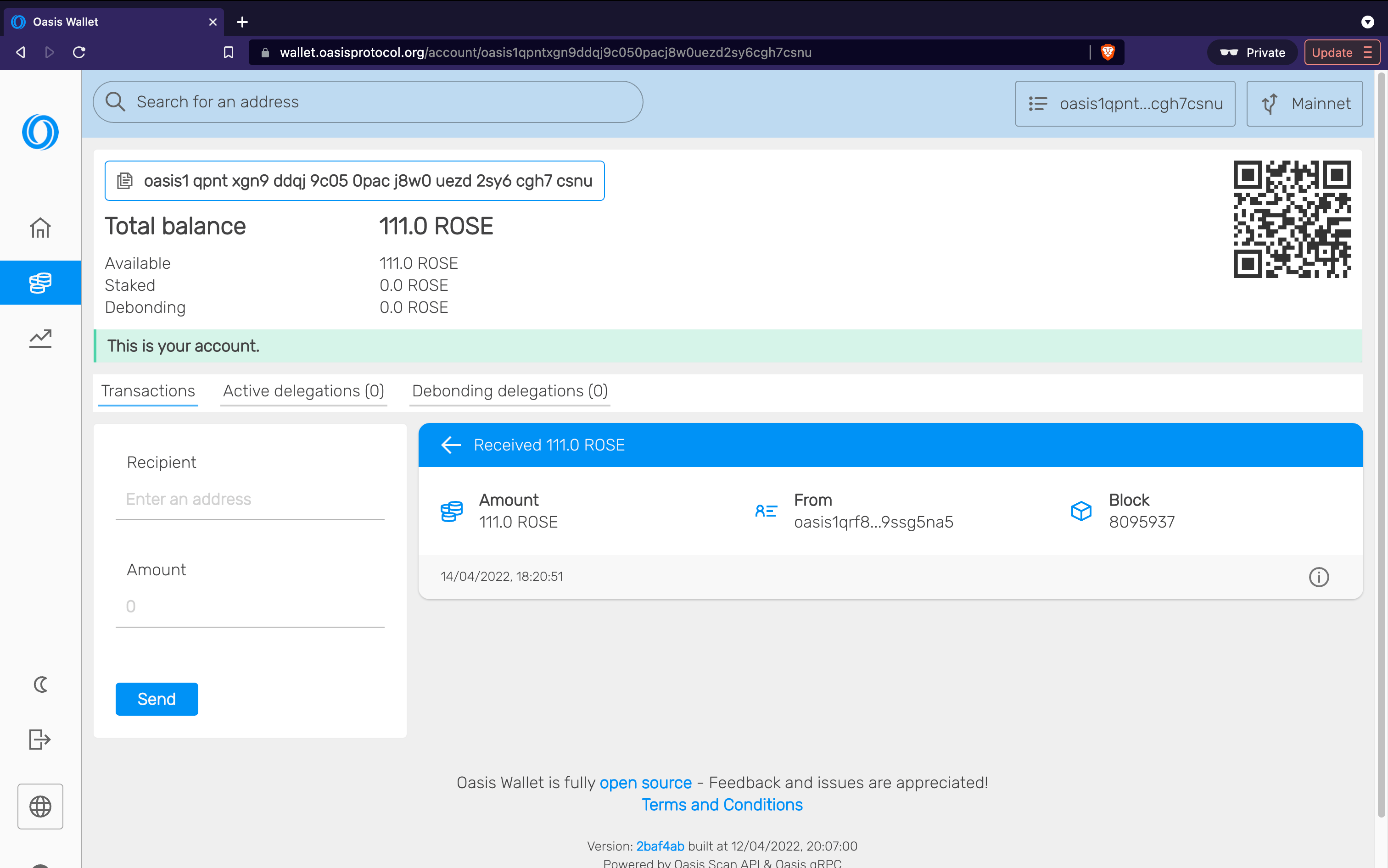
Task: Bookmark this page icon
Action: pos(229,52)
